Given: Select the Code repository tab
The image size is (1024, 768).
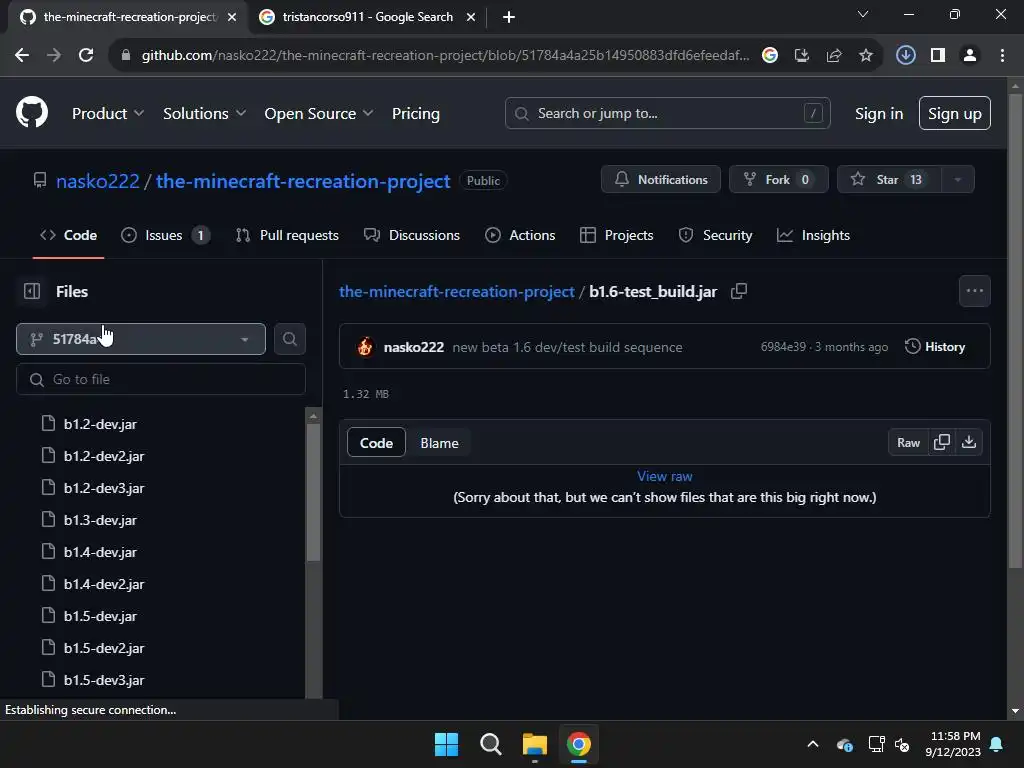Looking at the screenshot, I should pos(69,235).
